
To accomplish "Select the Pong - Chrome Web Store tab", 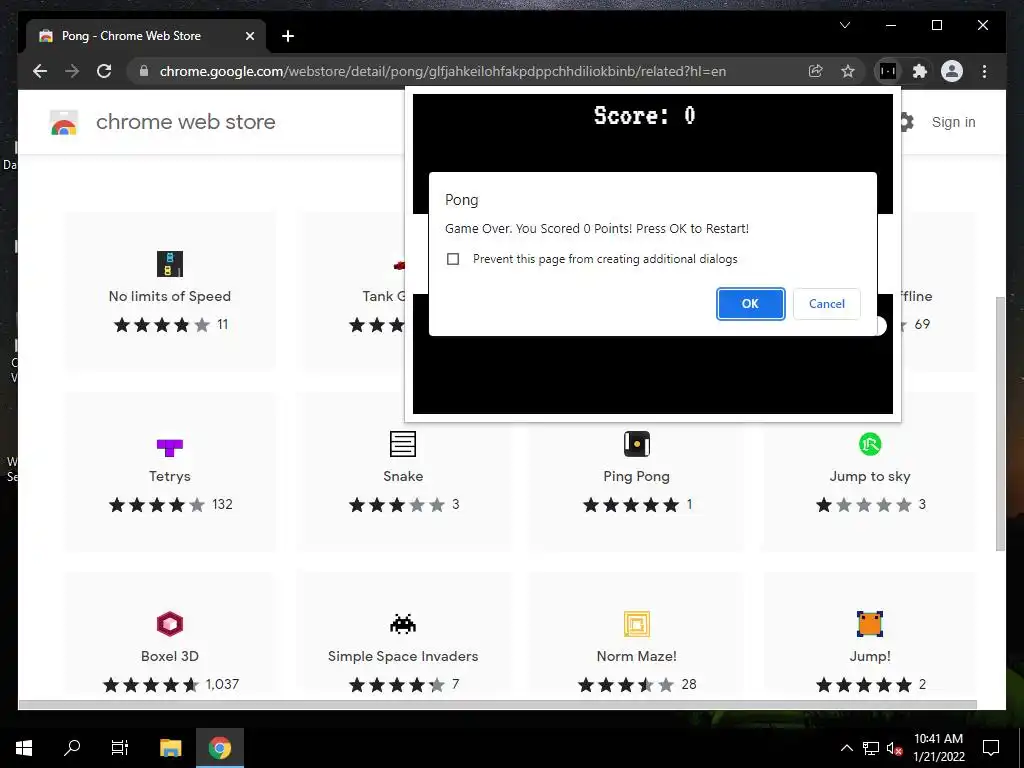I will pos(146,36).
